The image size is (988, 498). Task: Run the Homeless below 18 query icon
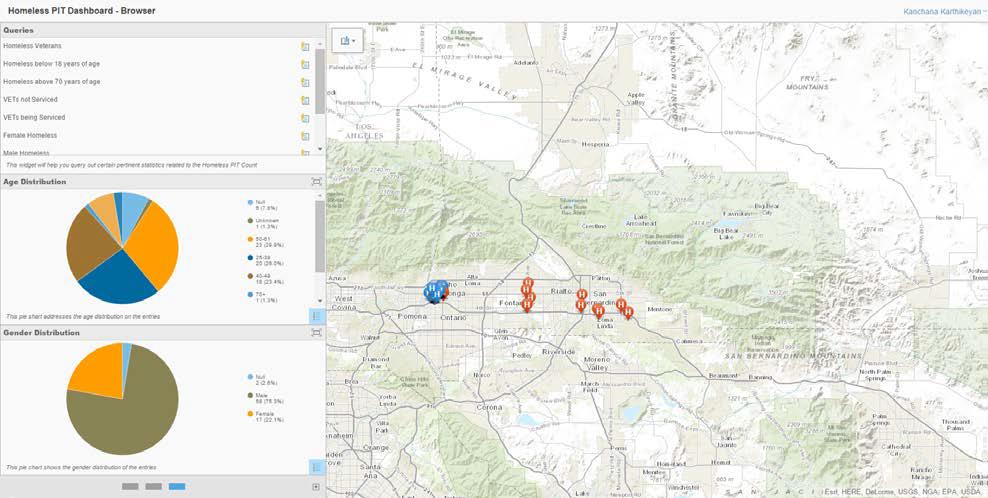306,64
